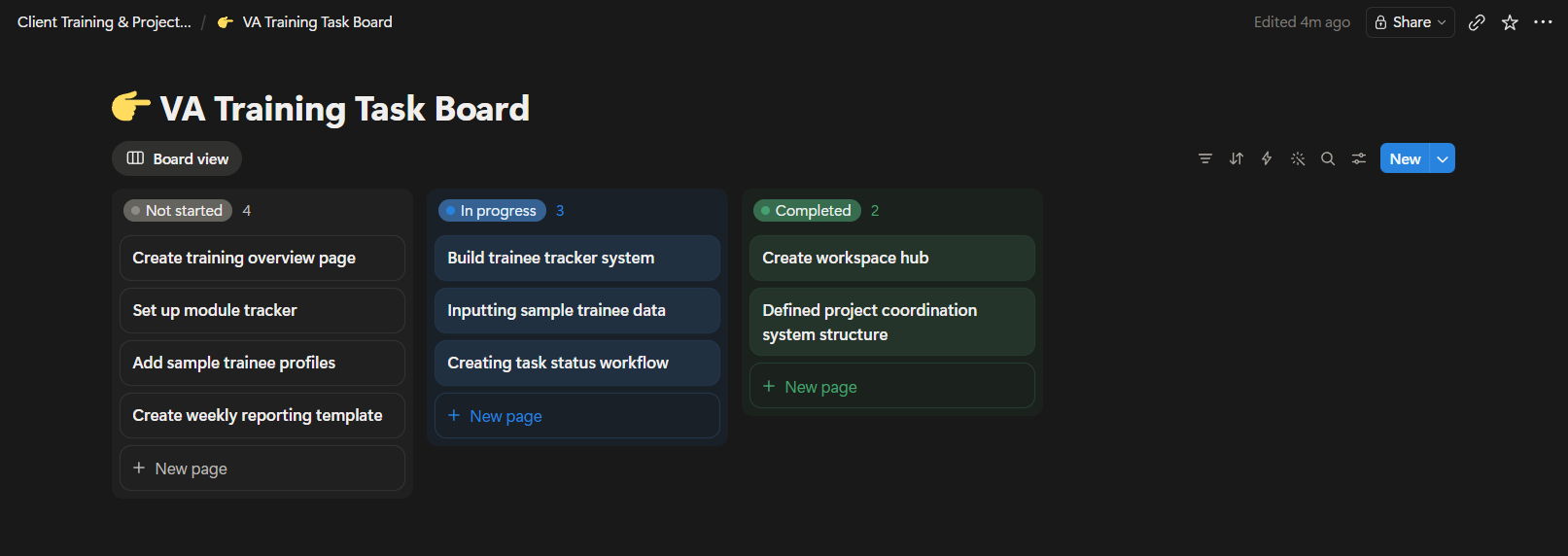This screenshot has width=1568, height=556.
Task: Select the Board view tab
Action: tap(177, 158)
